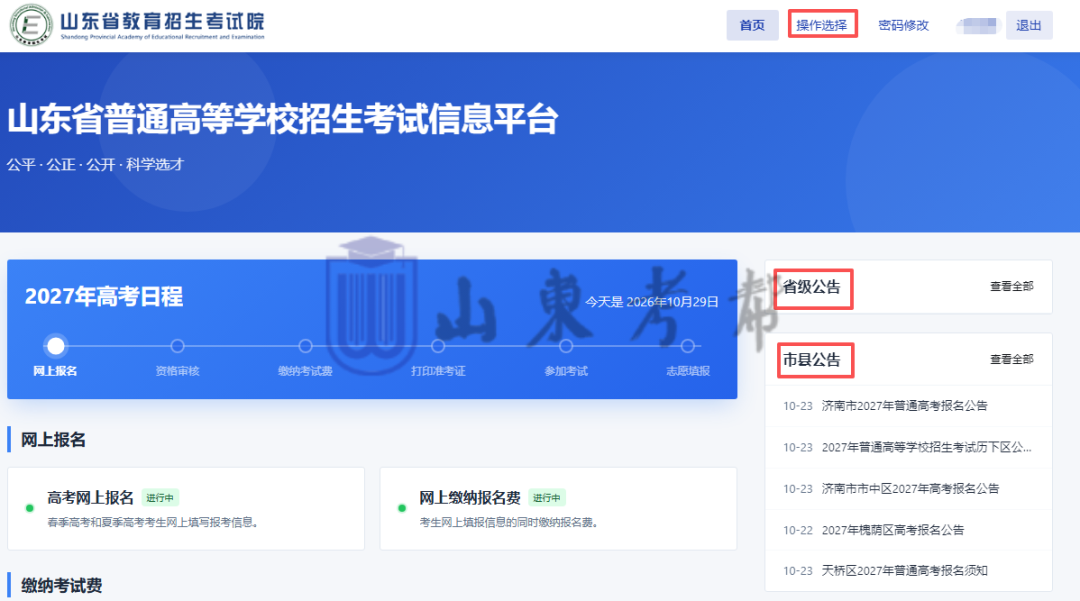Click the 省级公告 panel heading
This screenshot has height=601, width=1080.
coord(812,287)
